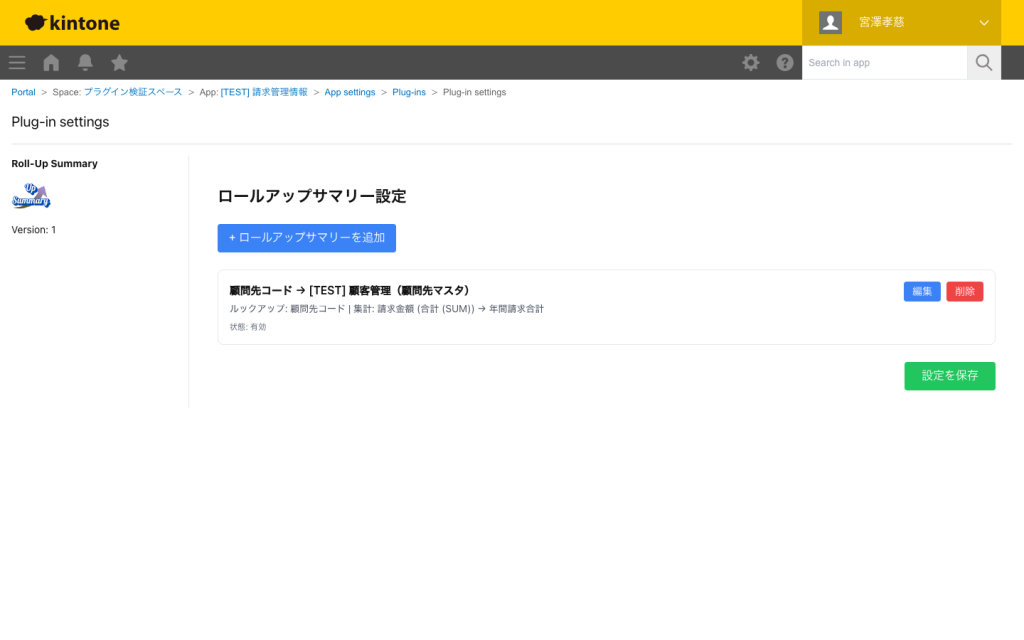The image size is (1024, 640).
Task: Open the App settings breadcrumb link
Action: (x=349, y=91)
